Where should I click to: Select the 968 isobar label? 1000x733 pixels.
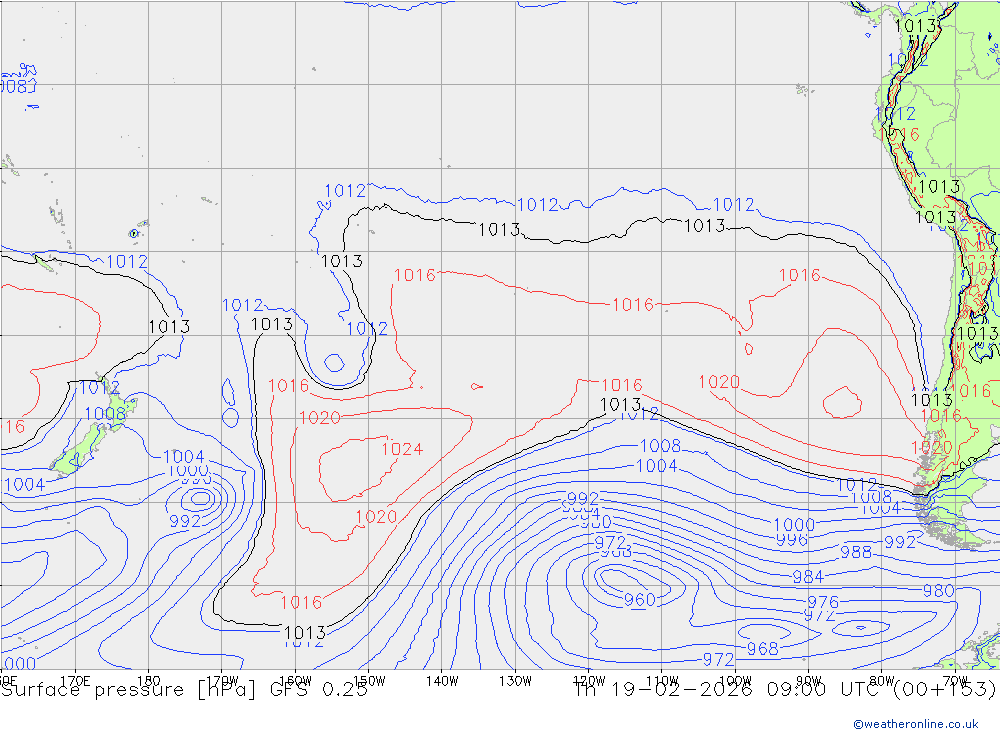tap(763, 649)
